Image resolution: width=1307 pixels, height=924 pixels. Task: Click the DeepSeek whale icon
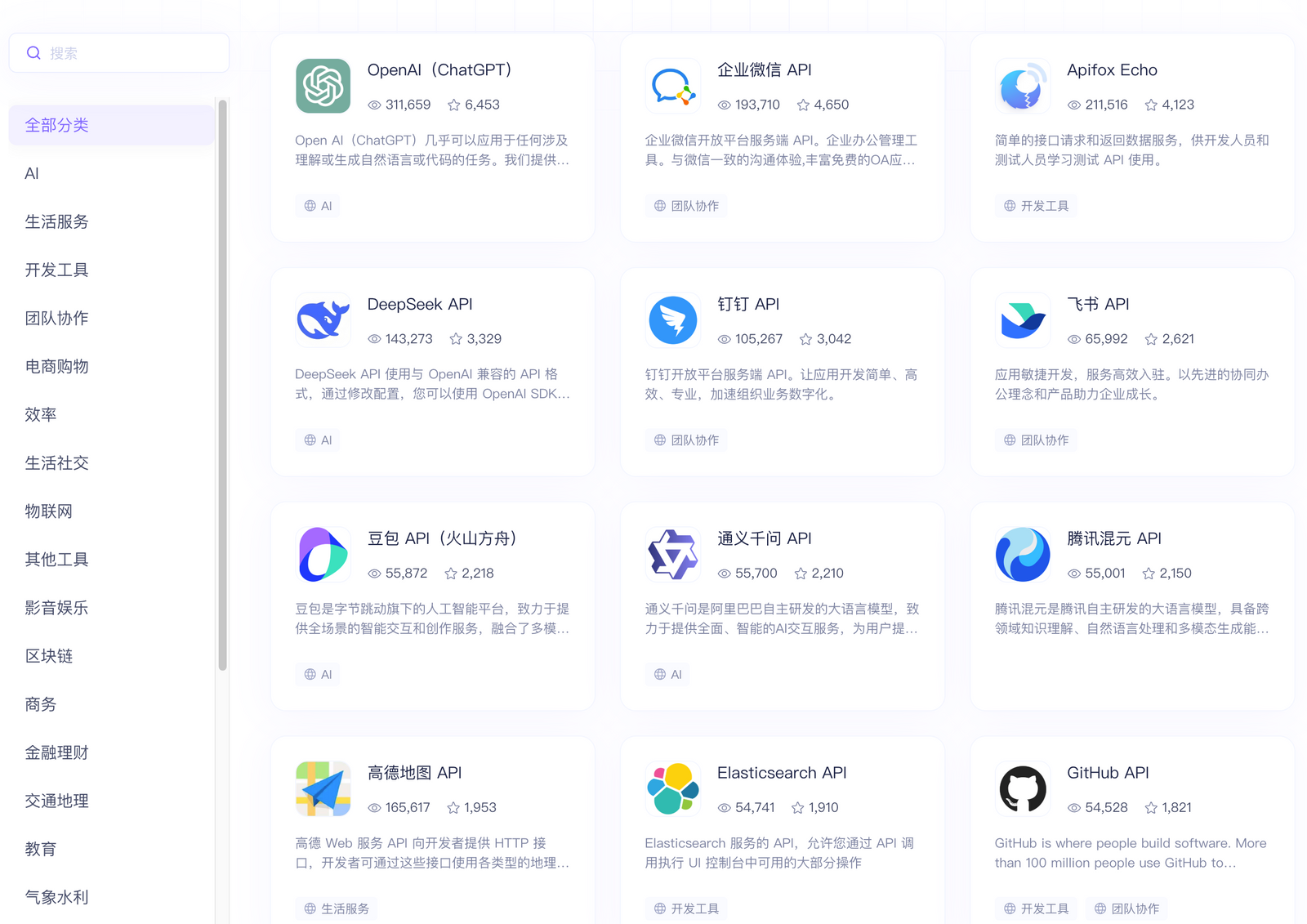click(x=323, y=319)
